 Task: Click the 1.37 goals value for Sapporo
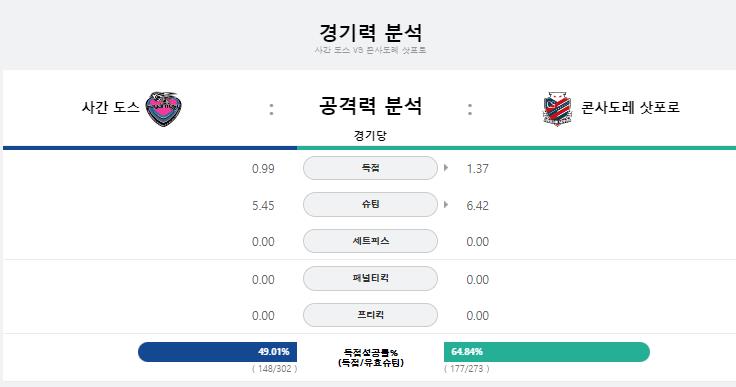pyautogui.click(x=477, y=169)
